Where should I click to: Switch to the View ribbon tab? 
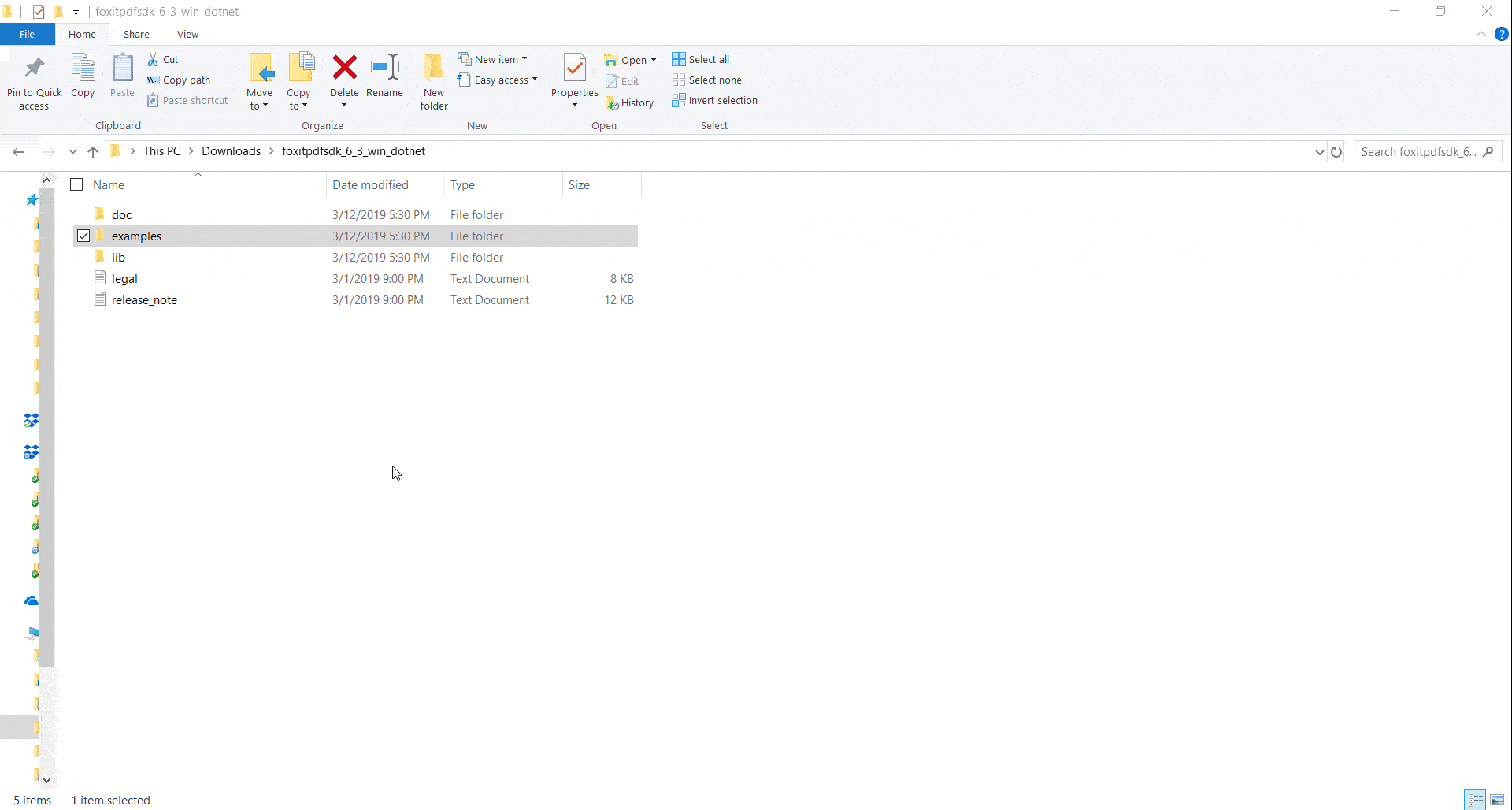187,34
